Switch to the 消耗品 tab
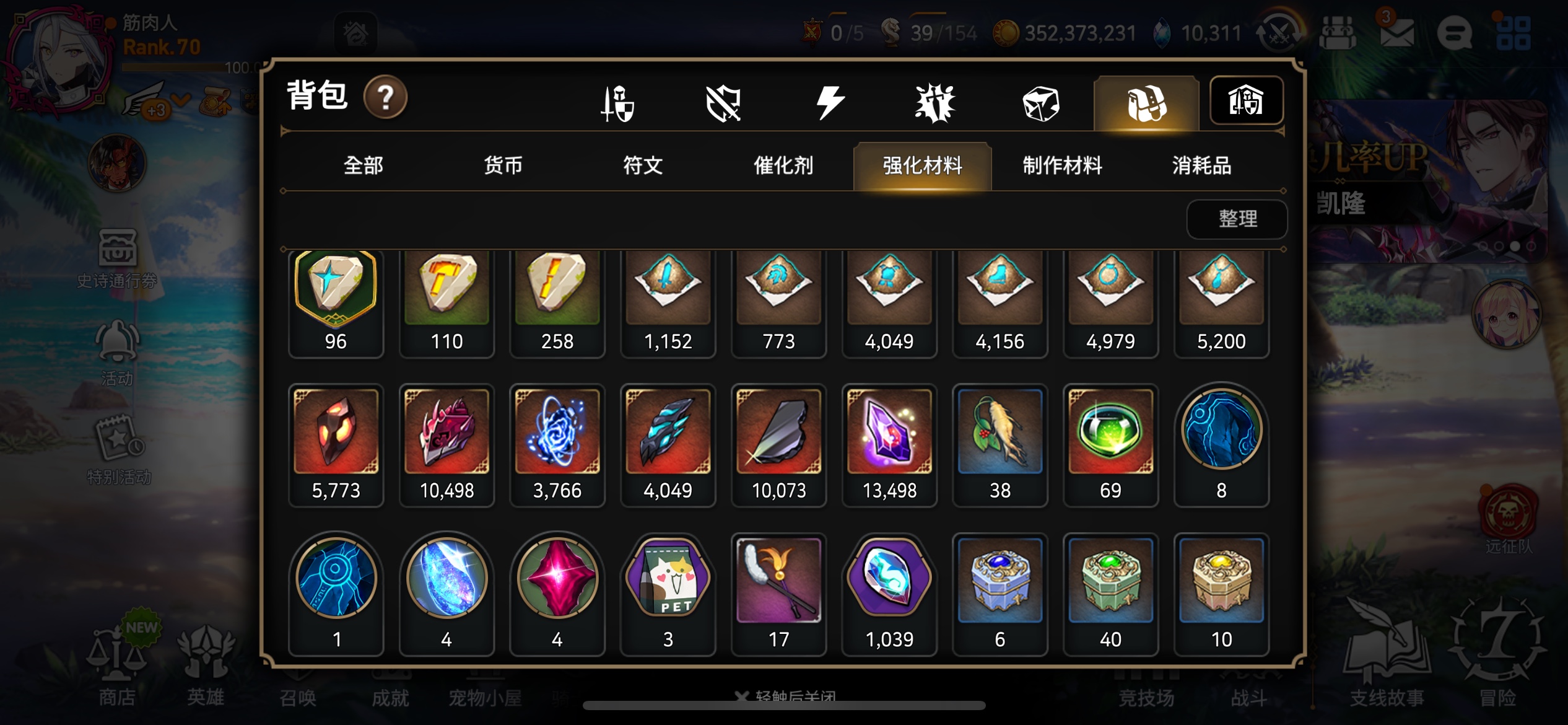 pos(1201,165)
